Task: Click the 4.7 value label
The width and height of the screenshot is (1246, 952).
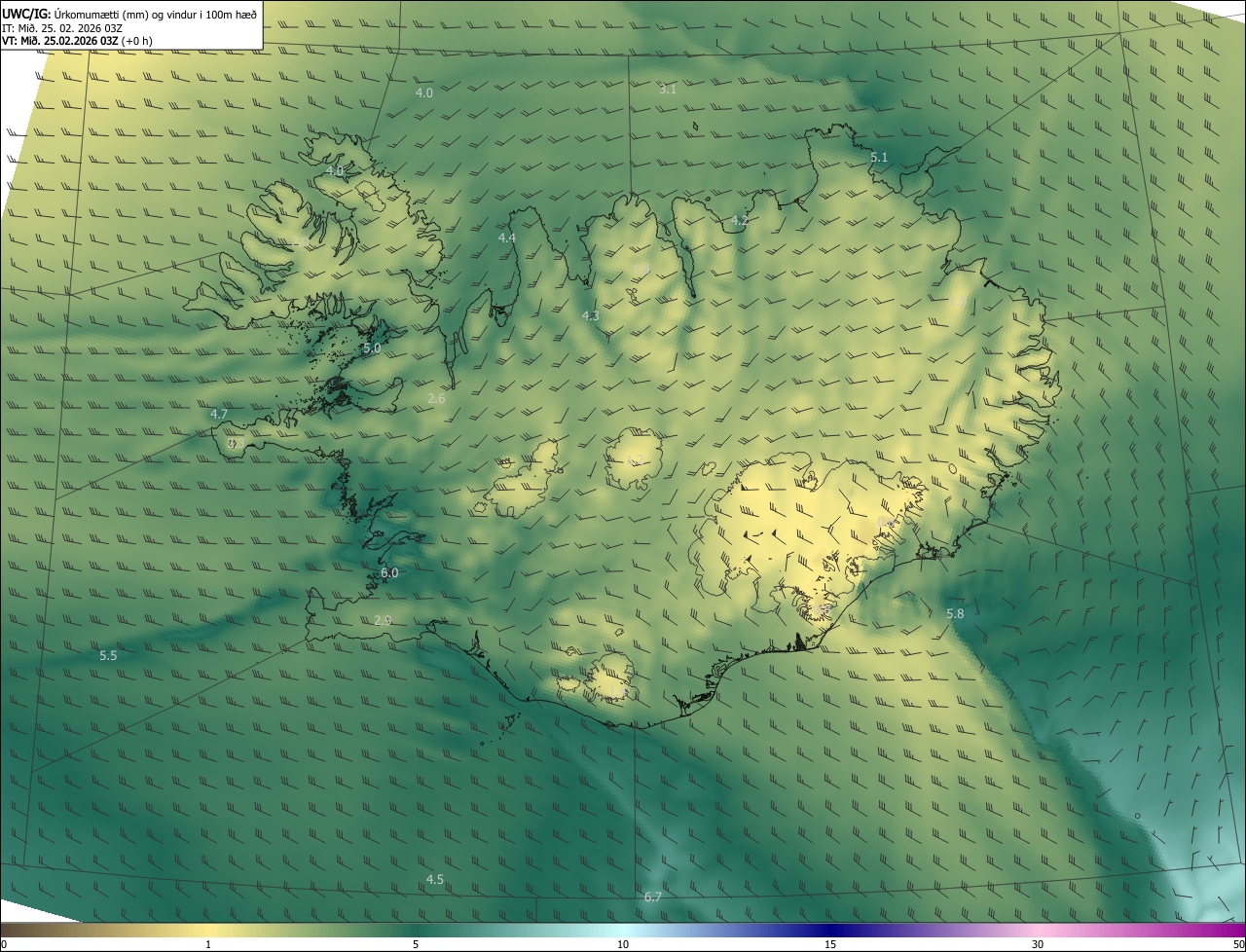Action: coord(219,414)
